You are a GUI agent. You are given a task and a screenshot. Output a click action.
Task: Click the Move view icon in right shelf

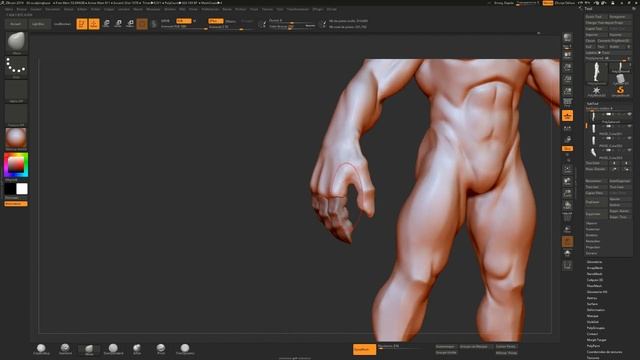point(567,181)
